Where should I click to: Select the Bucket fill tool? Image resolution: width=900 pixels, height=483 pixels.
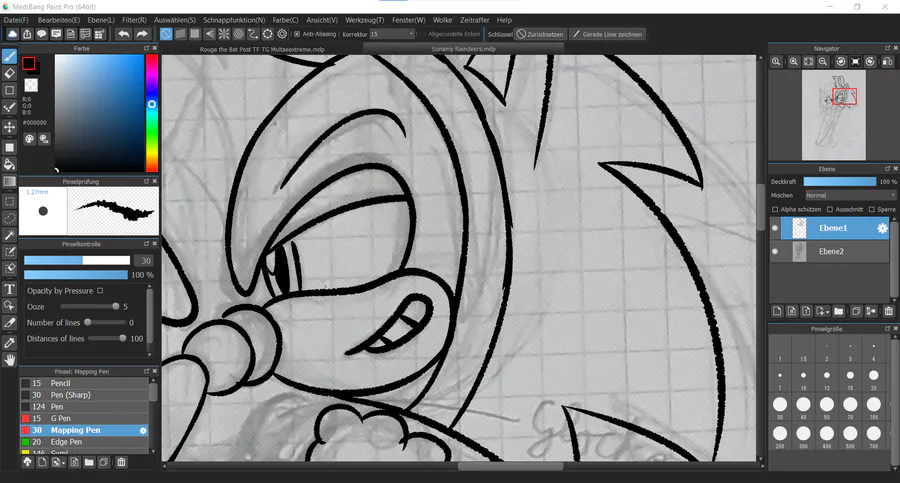tap(9, 165)
